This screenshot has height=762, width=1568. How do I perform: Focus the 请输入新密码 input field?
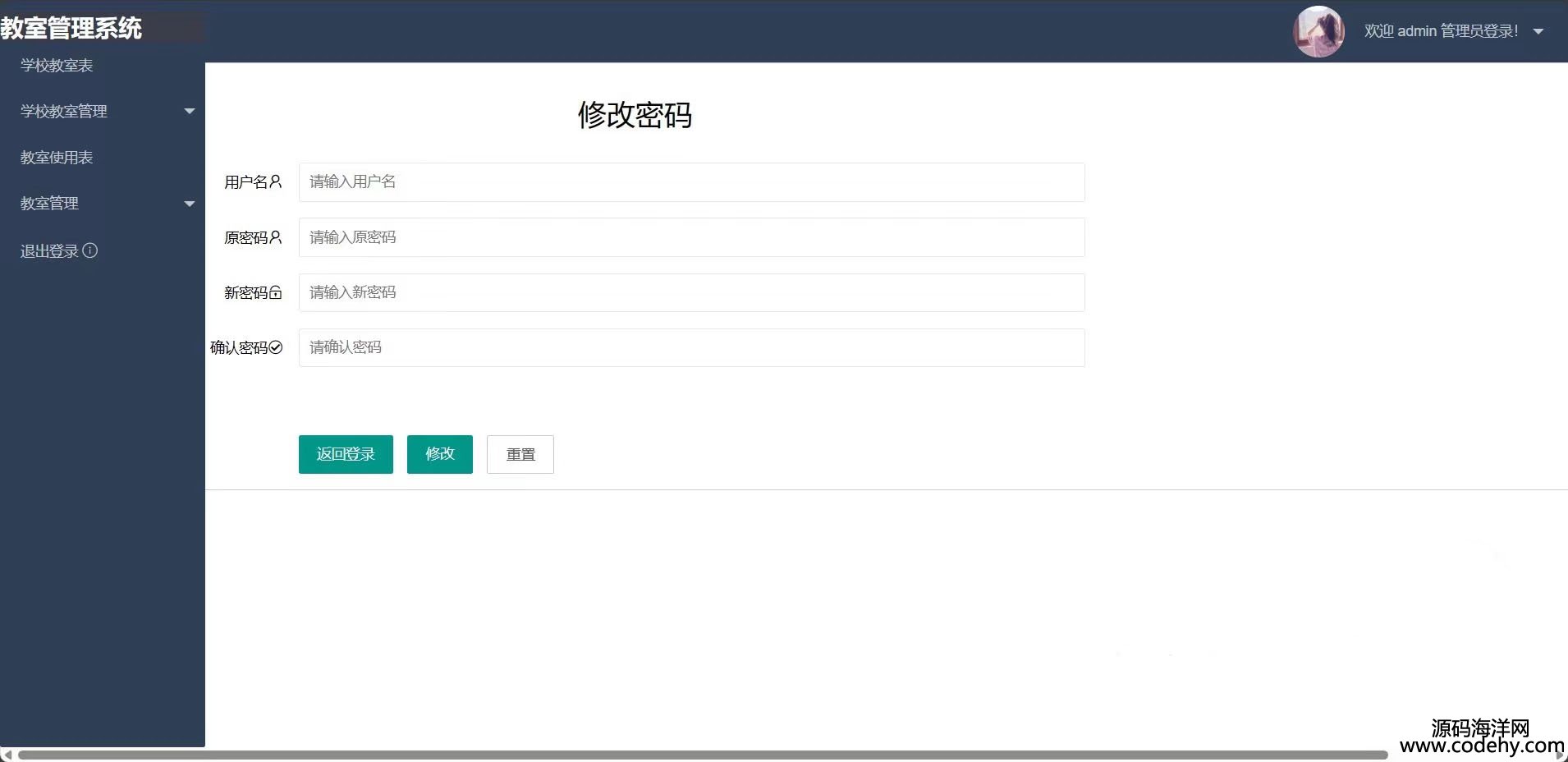click(691, 292)
